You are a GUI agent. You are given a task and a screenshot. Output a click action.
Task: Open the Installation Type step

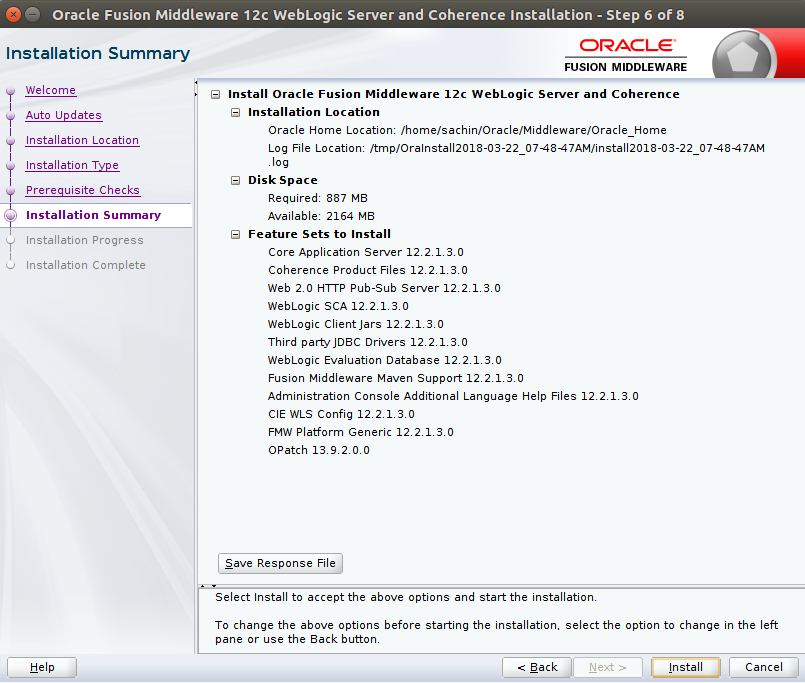72,165
